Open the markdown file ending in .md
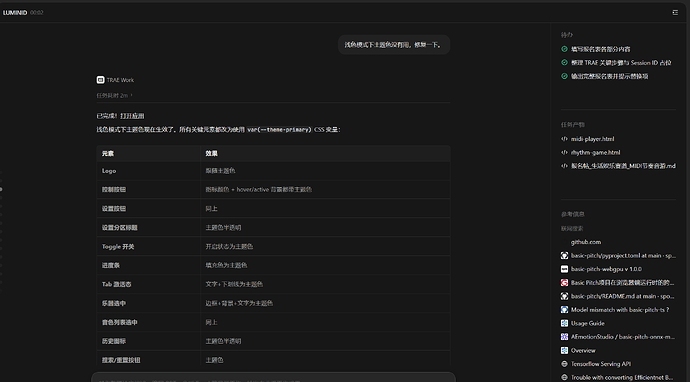This screenshot has height=382, width=690. (x=623, y=166)
